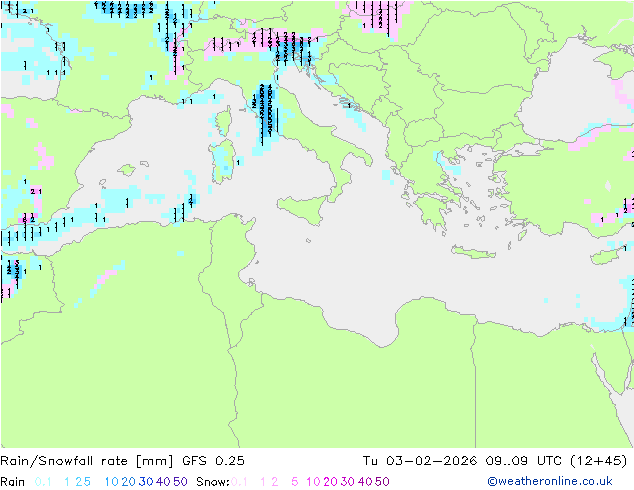Pick the Rain 10 legend value
This screenshot has width=634, height=490.
click(112, 482)
